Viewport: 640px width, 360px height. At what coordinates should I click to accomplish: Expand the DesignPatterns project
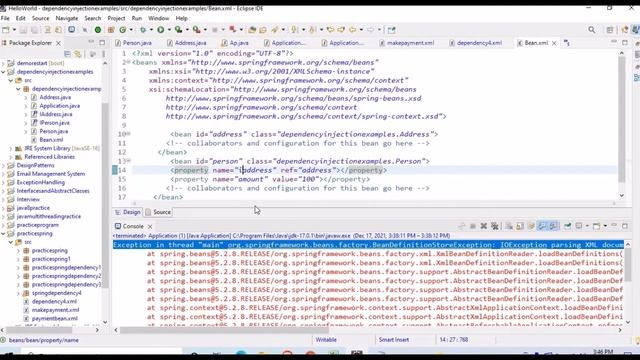coord(3,165)
